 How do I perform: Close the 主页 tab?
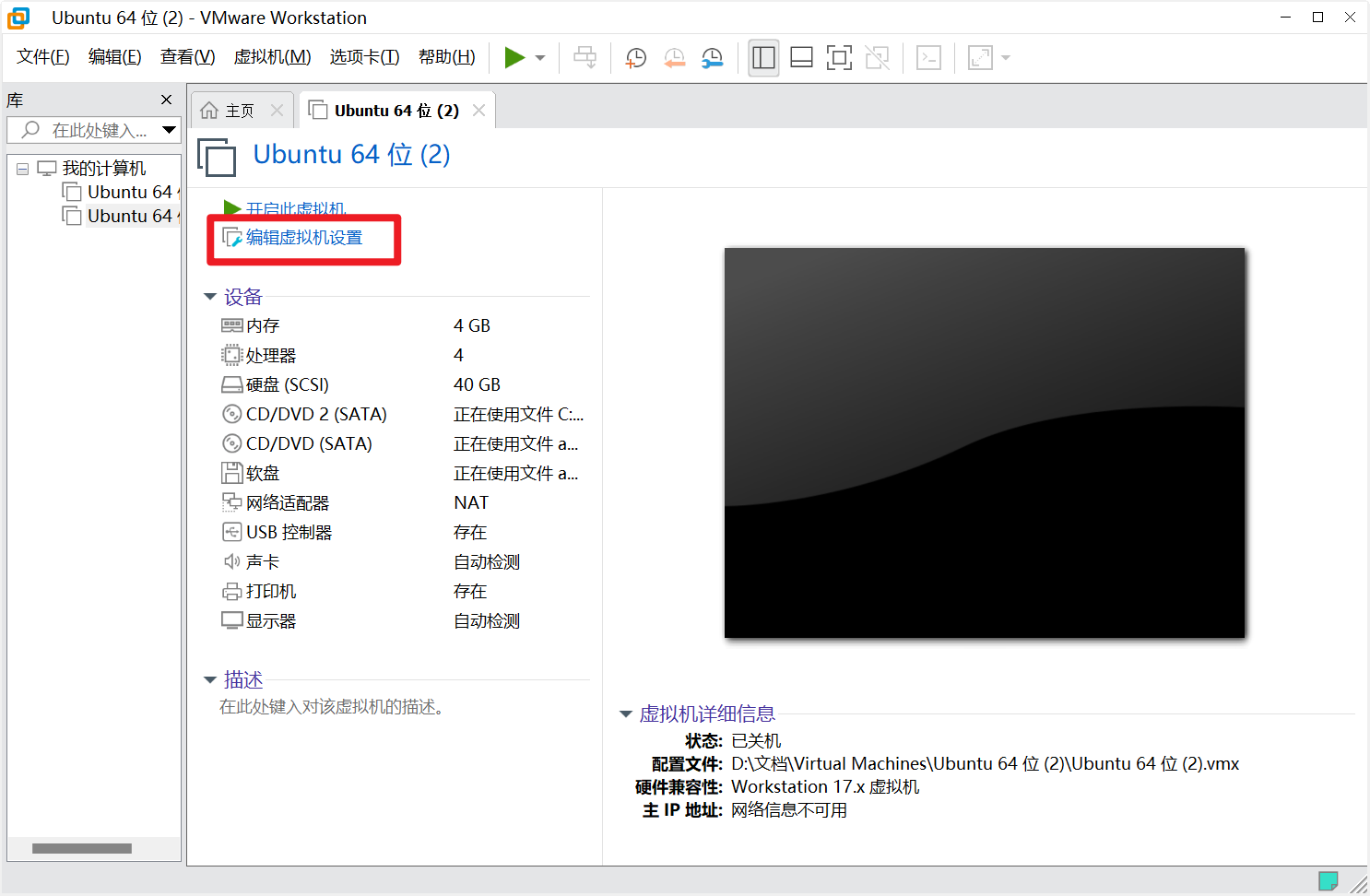(277, 111)
